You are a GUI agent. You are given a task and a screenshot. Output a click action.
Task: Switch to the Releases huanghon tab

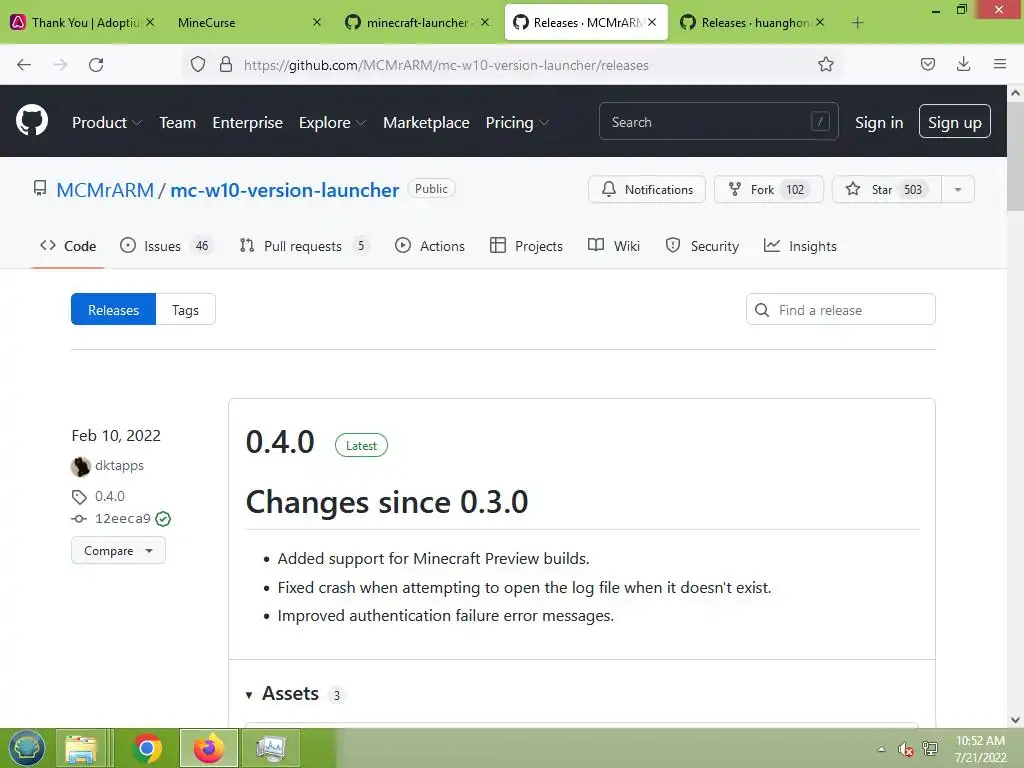pos(754,23)
